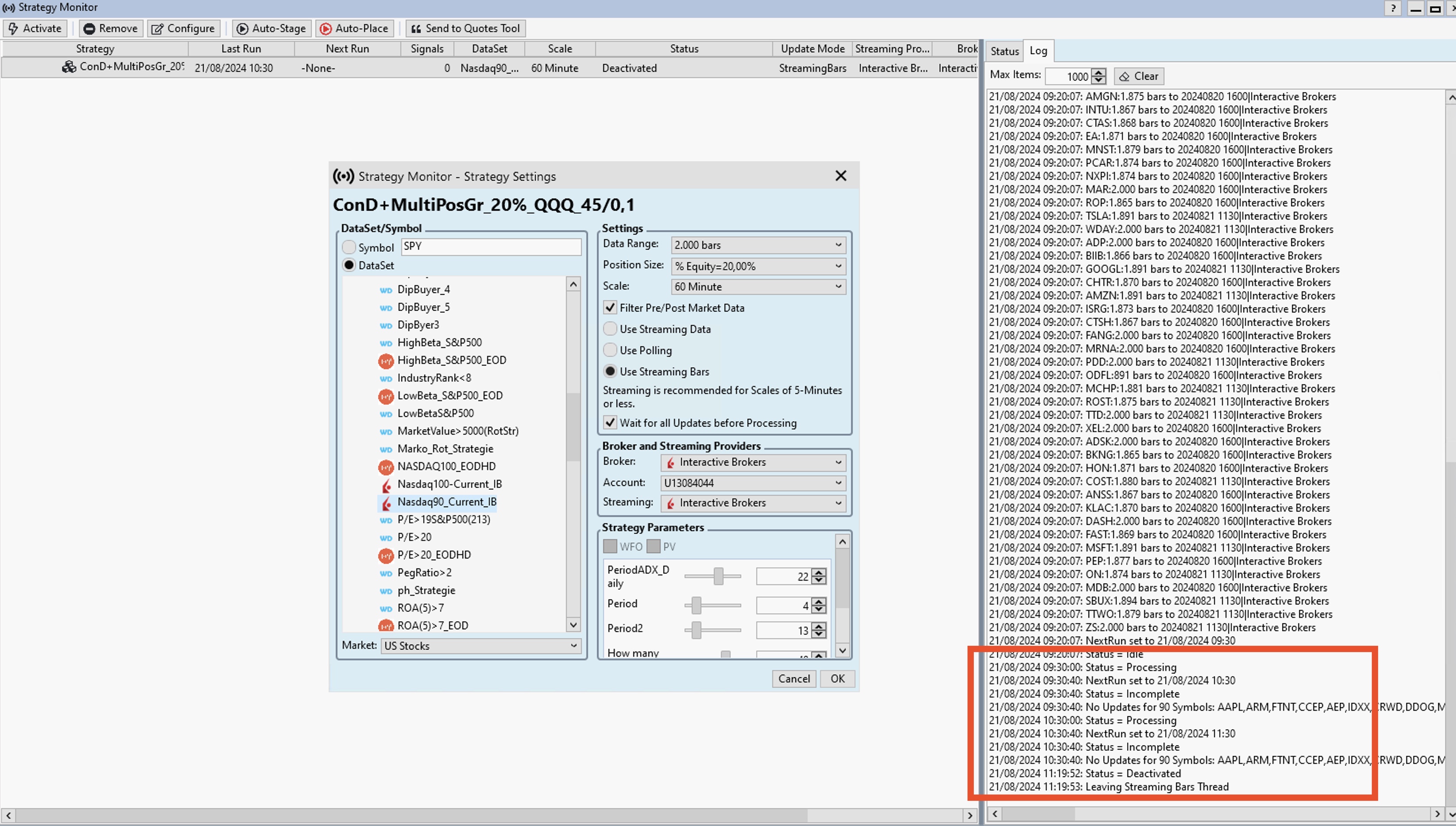Select the Nasdaq100-Current_IB dataset
The height and width of the screenshot is (826, 1456).
[449, 484]
